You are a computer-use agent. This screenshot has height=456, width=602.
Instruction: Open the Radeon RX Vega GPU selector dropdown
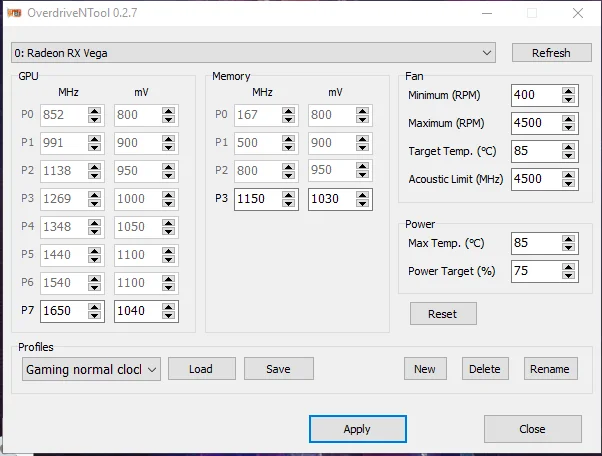(253, 53)
